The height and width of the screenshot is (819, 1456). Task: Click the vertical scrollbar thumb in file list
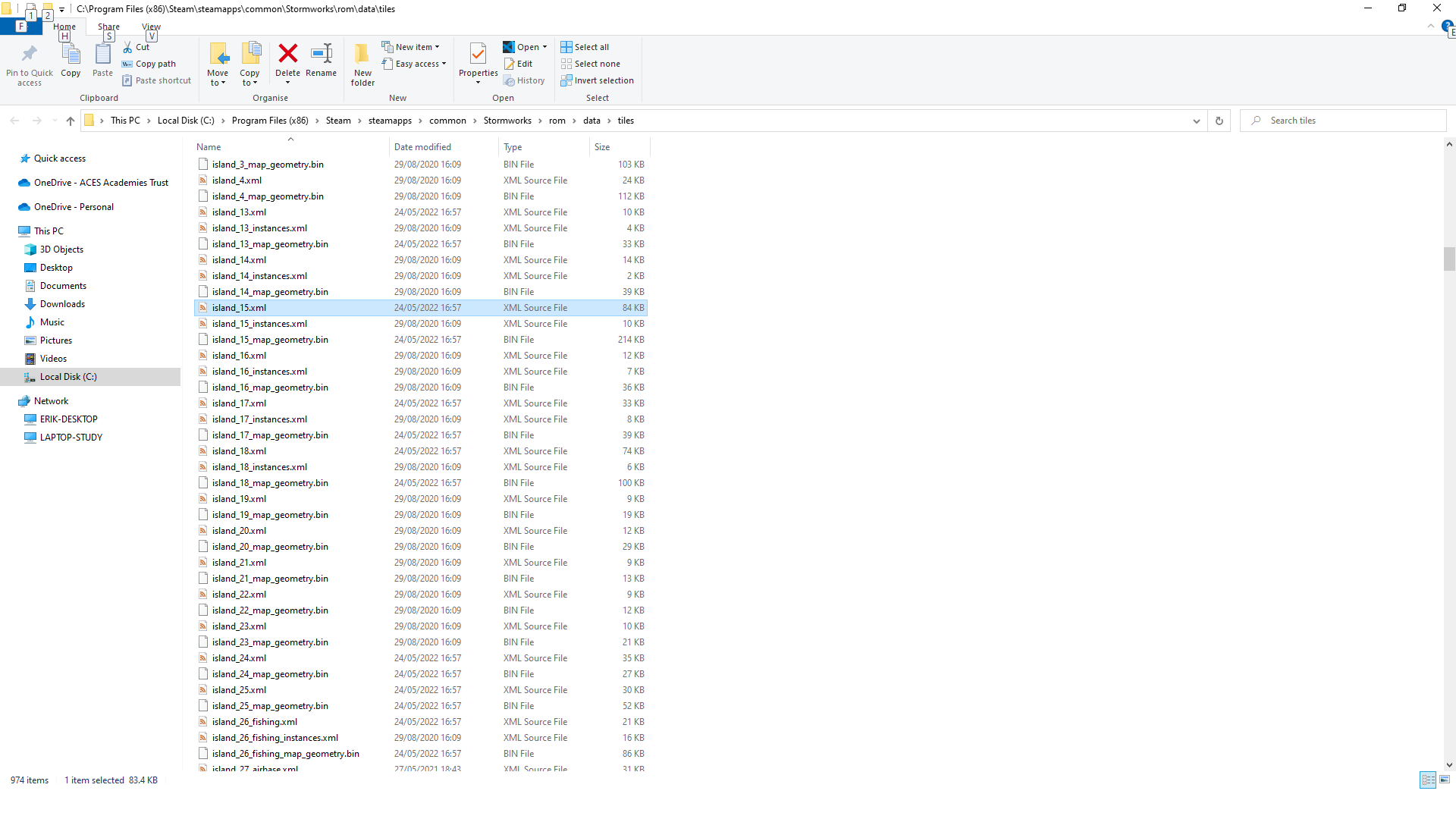1449,259
